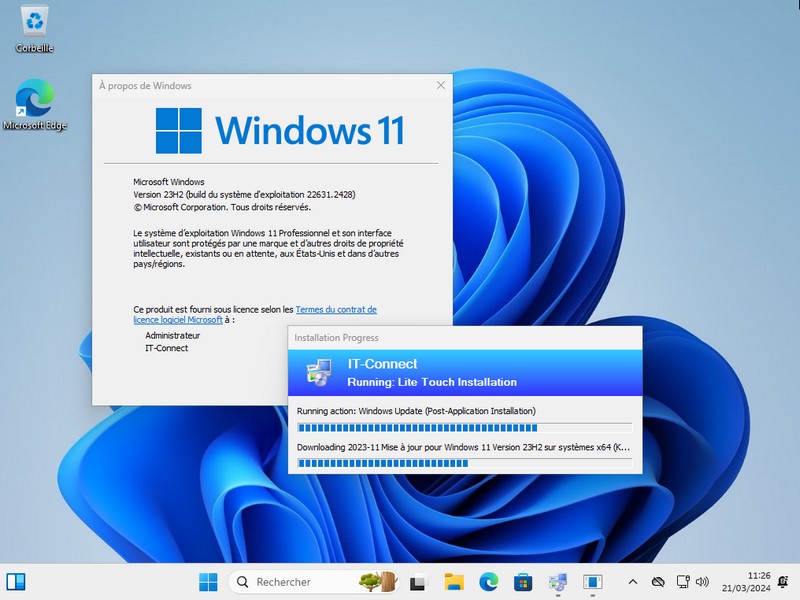Click the IT-Connect heading in the progress banner

[382, 364]
